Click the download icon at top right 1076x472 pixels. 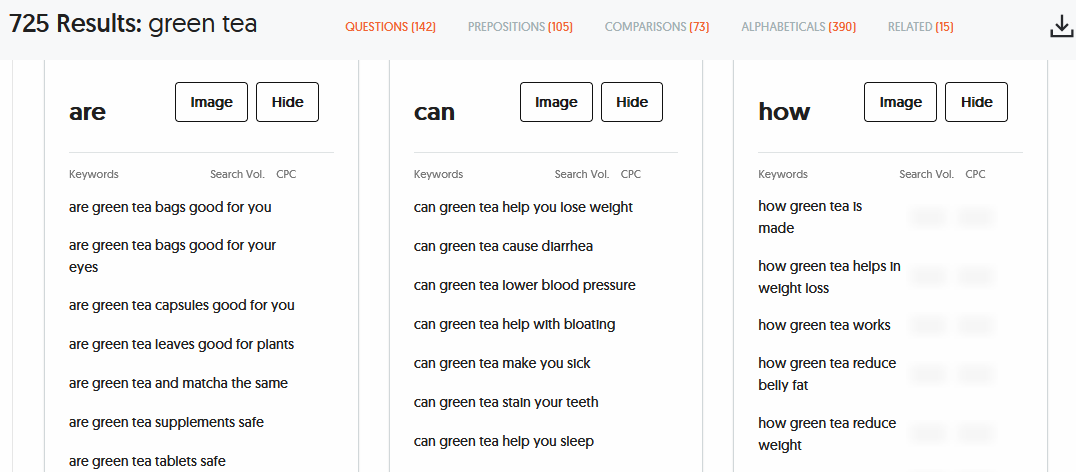[1061, 28]
